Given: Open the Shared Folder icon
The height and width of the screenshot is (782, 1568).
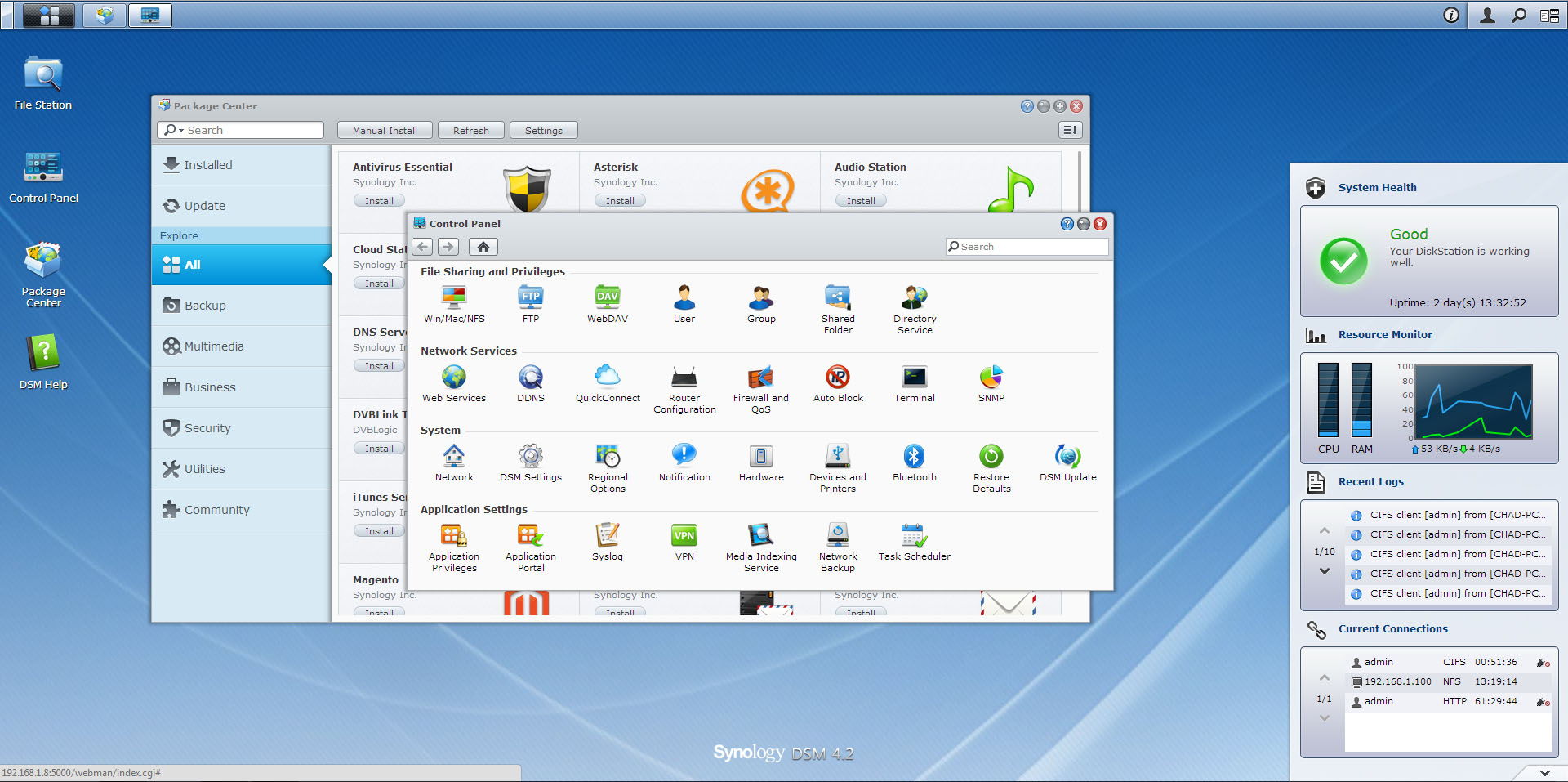Looking at the screenshot, I should pos(838,299).
